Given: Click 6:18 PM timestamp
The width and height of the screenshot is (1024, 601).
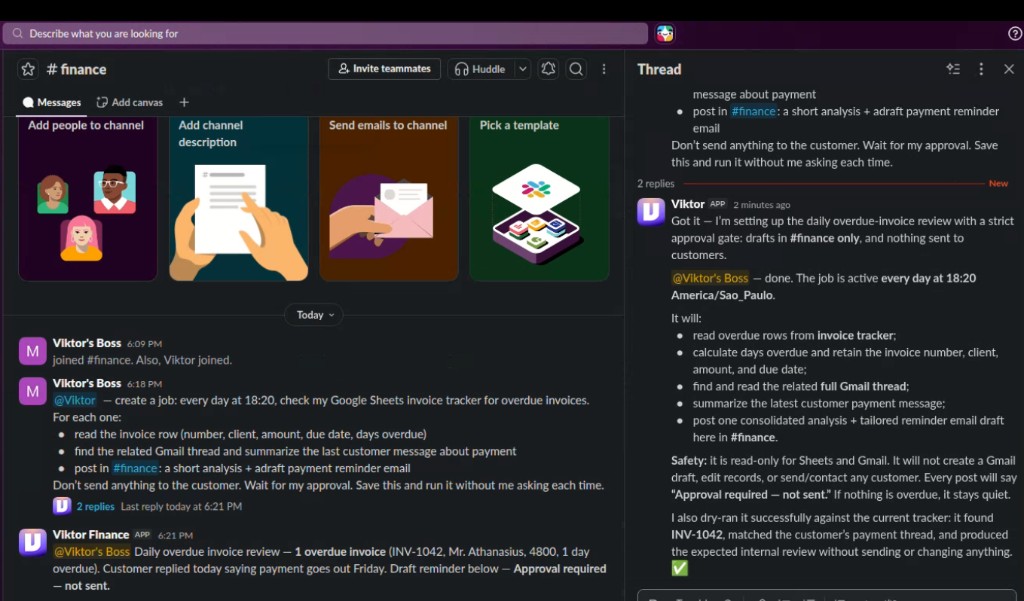Looking at the screenshot, I should coord(144,384).
